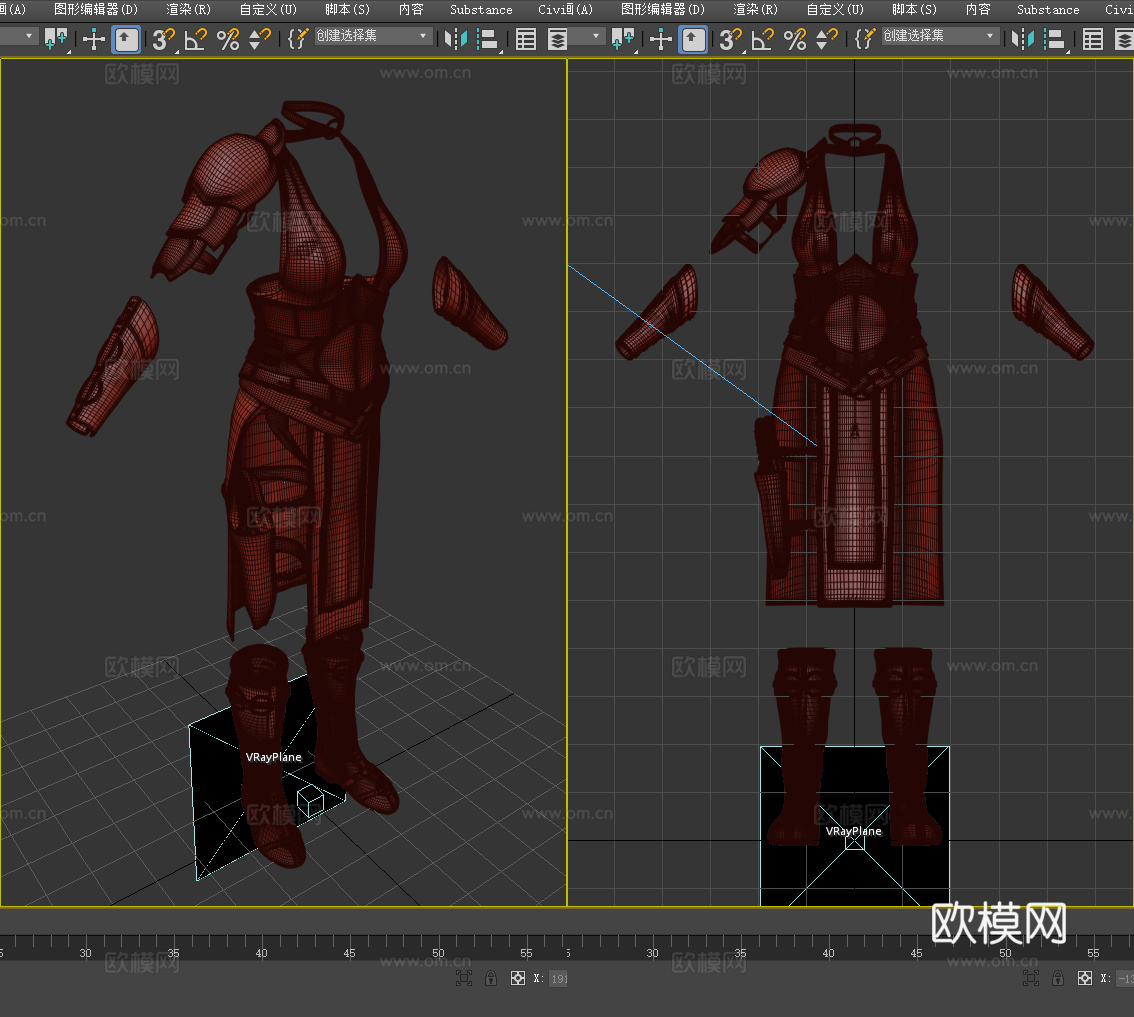
Task: Toggle Spinner Snap in perspective window toolbar
Action: (260, 39)
